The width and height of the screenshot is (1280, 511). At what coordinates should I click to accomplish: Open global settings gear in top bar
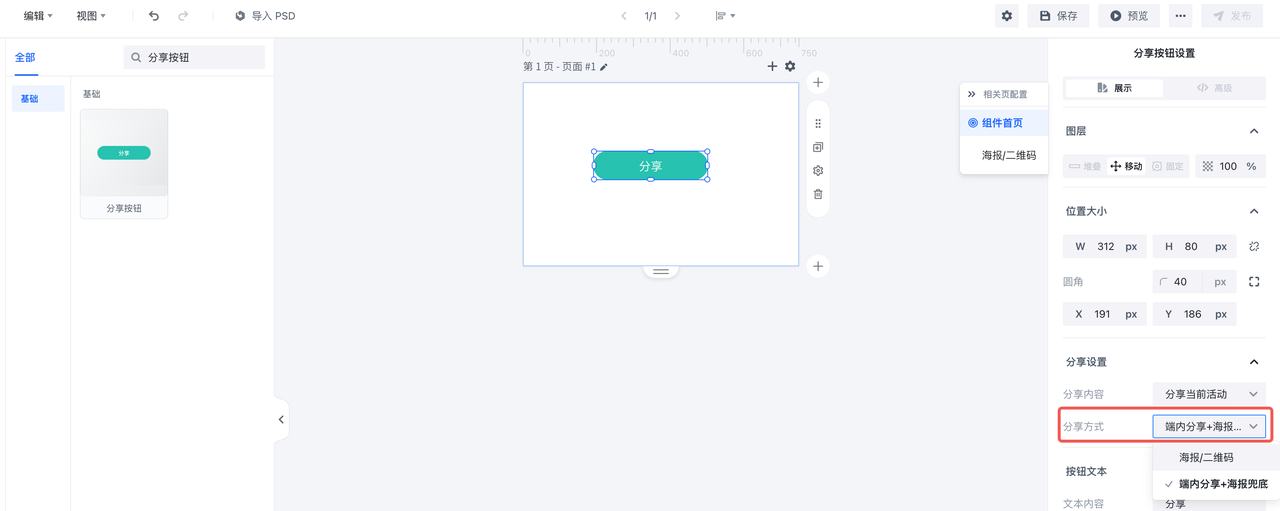pyautogui.click(x=1007, y=16)
